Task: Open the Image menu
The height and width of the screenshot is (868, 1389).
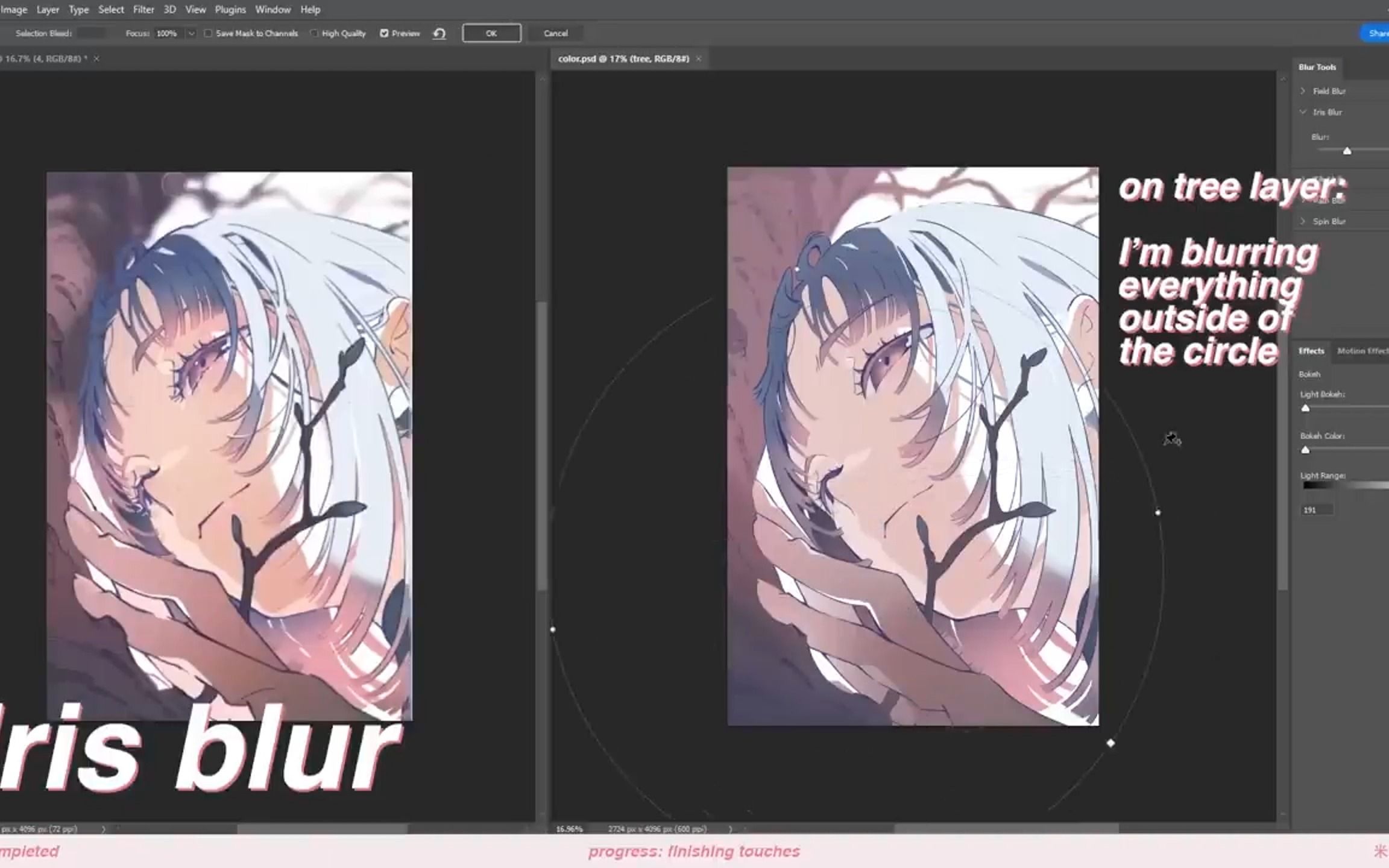Action: tap(13, 10)
